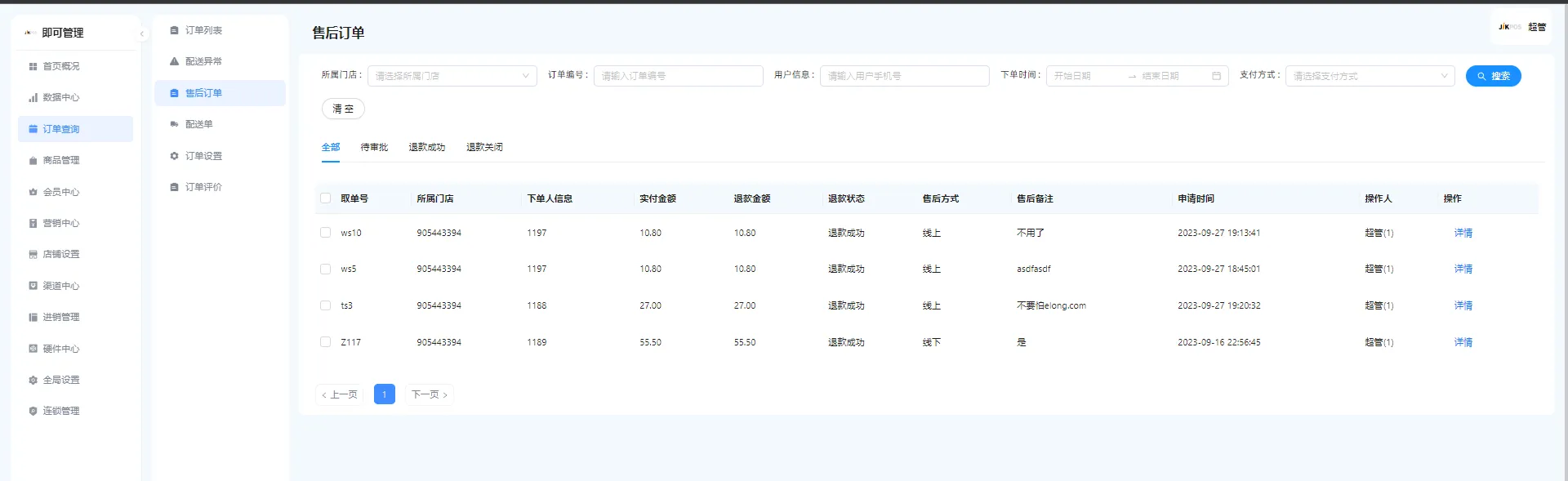Switch to the 待审批 tab

point(374,147)
